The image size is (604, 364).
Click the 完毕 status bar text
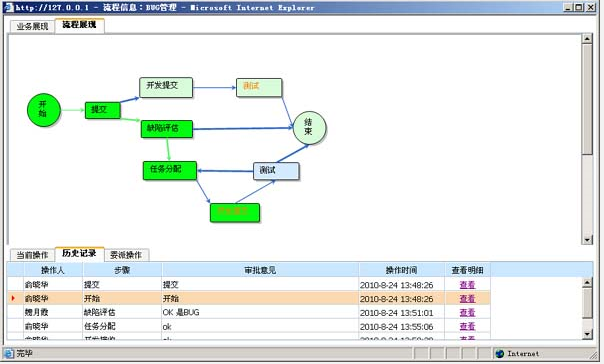tap(24, 353)
